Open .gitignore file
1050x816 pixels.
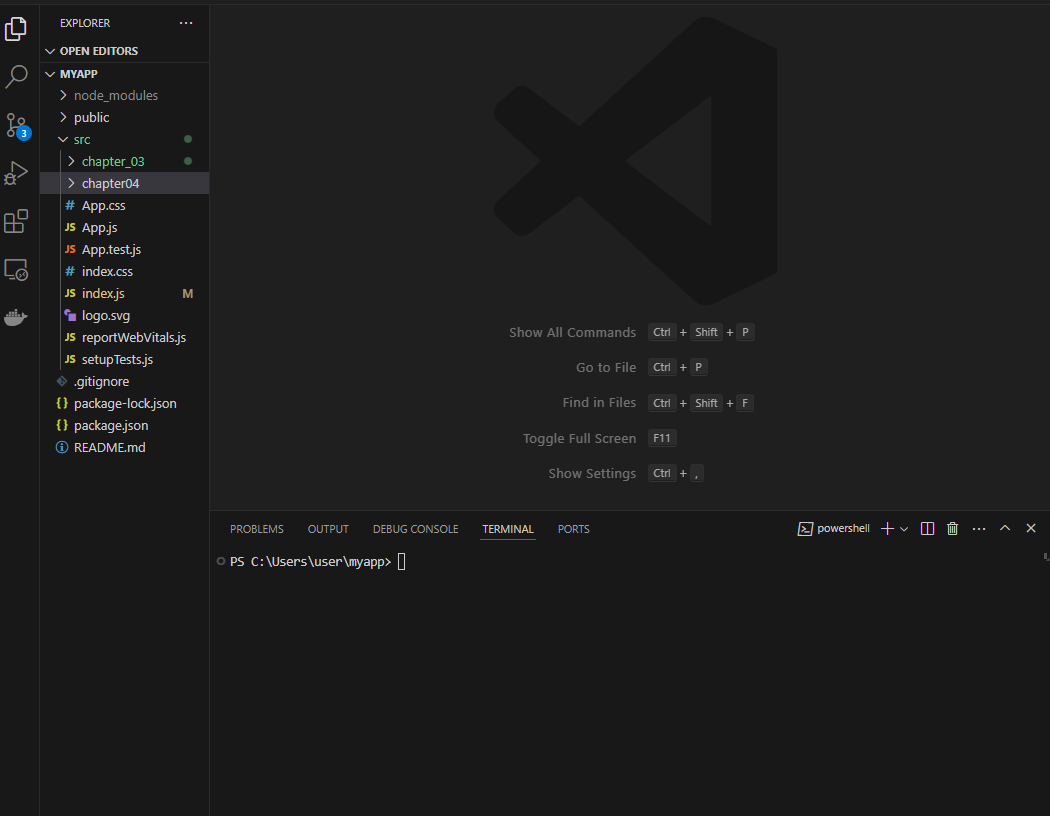pyautogui.click(x=125, y=382)
